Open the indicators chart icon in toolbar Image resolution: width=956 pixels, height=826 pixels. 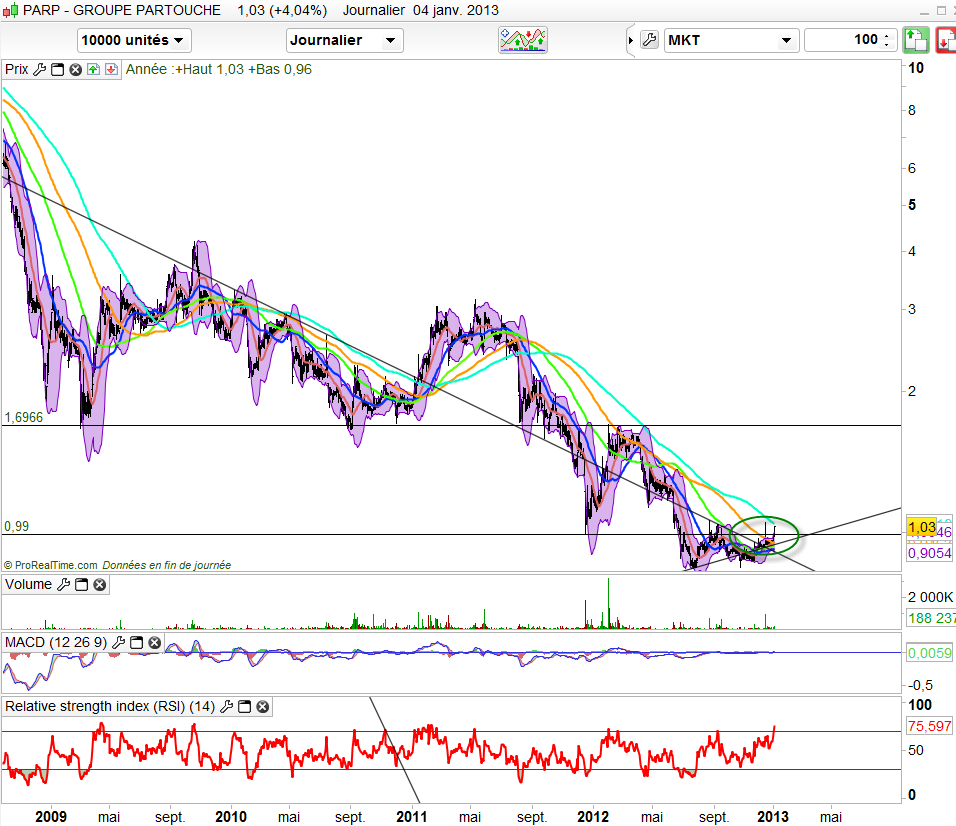523,40
